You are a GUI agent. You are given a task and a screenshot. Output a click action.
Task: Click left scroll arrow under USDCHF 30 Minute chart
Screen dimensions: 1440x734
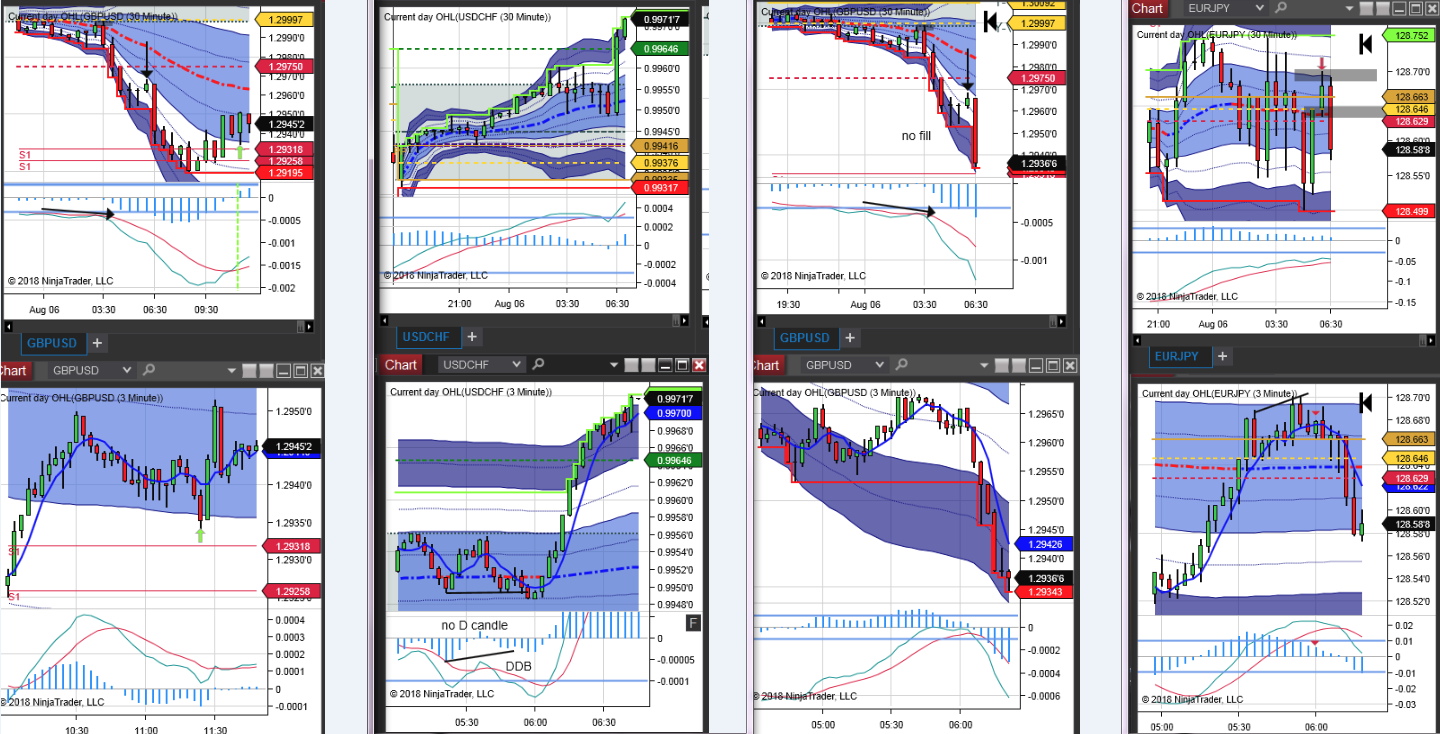pos(385,319)
